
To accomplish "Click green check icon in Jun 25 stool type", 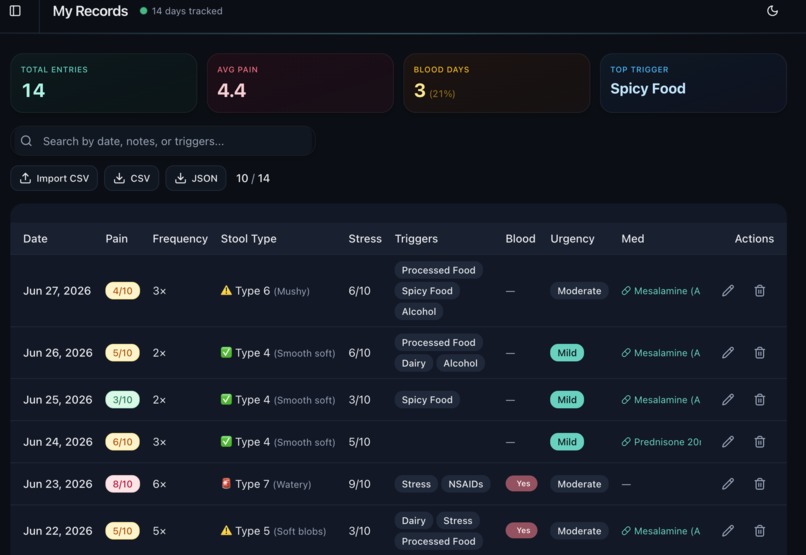I will click(x=226, y=399).
